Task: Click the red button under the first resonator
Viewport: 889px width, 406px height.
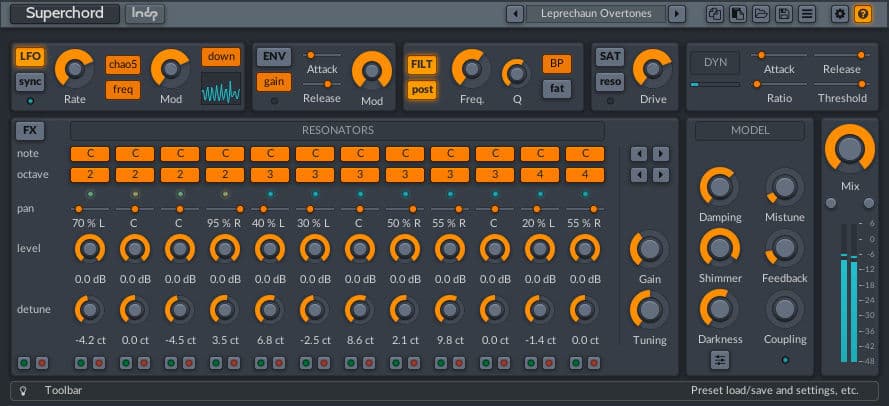Action: tap(99, 363)
